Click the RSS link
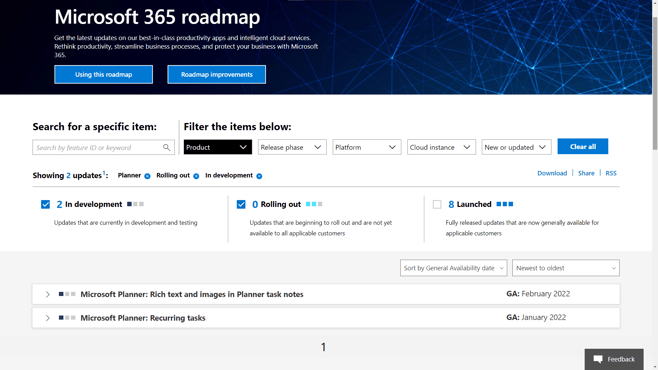 point(611,173)
